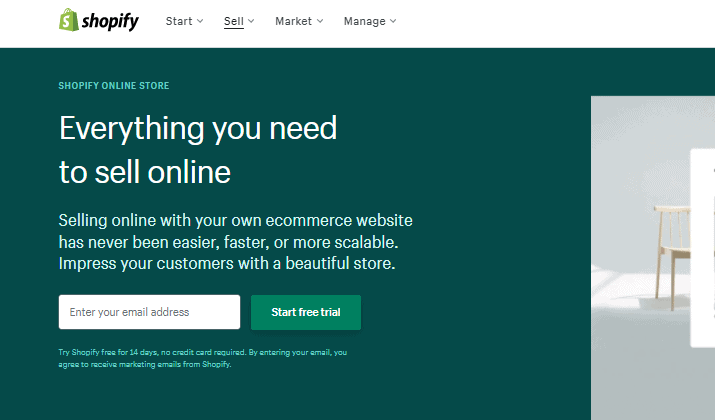Viewport: 715px width, 420px height.
Task: Click the wooden chair in hero image
Action: click(x=672, y=257)
